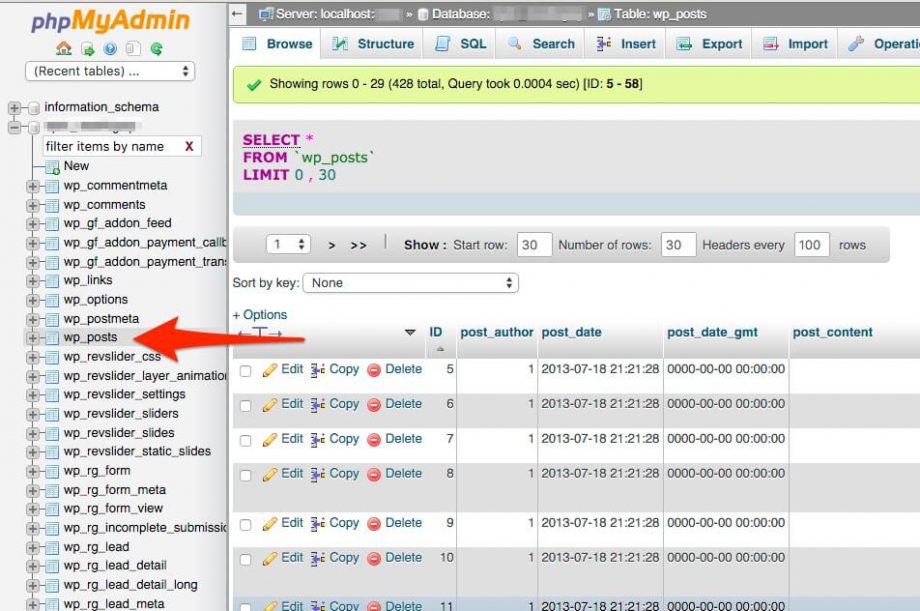Expand the information_schema database node

[x=14, y=108]
